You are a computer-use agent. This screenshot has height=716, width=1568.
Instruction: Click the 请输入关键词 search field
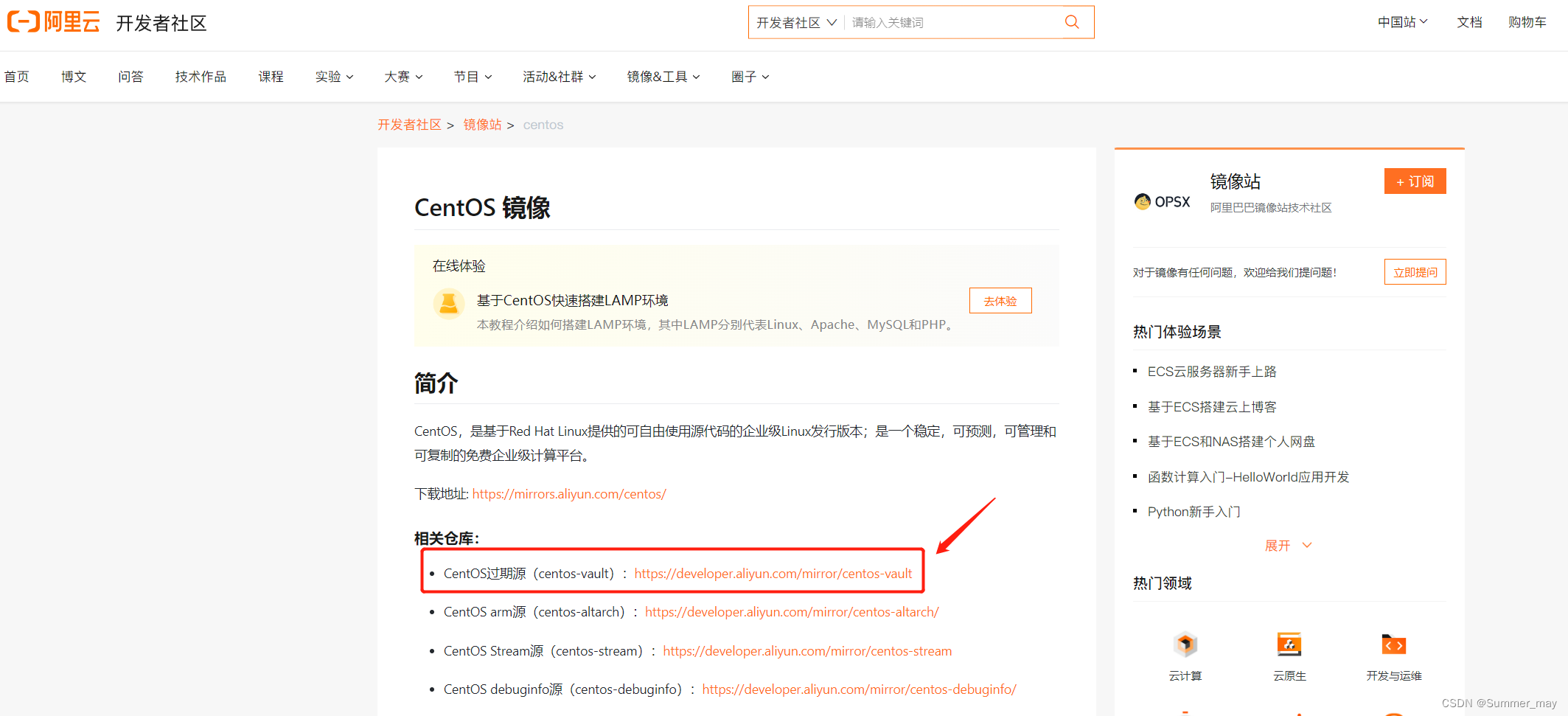click(954, 23)
